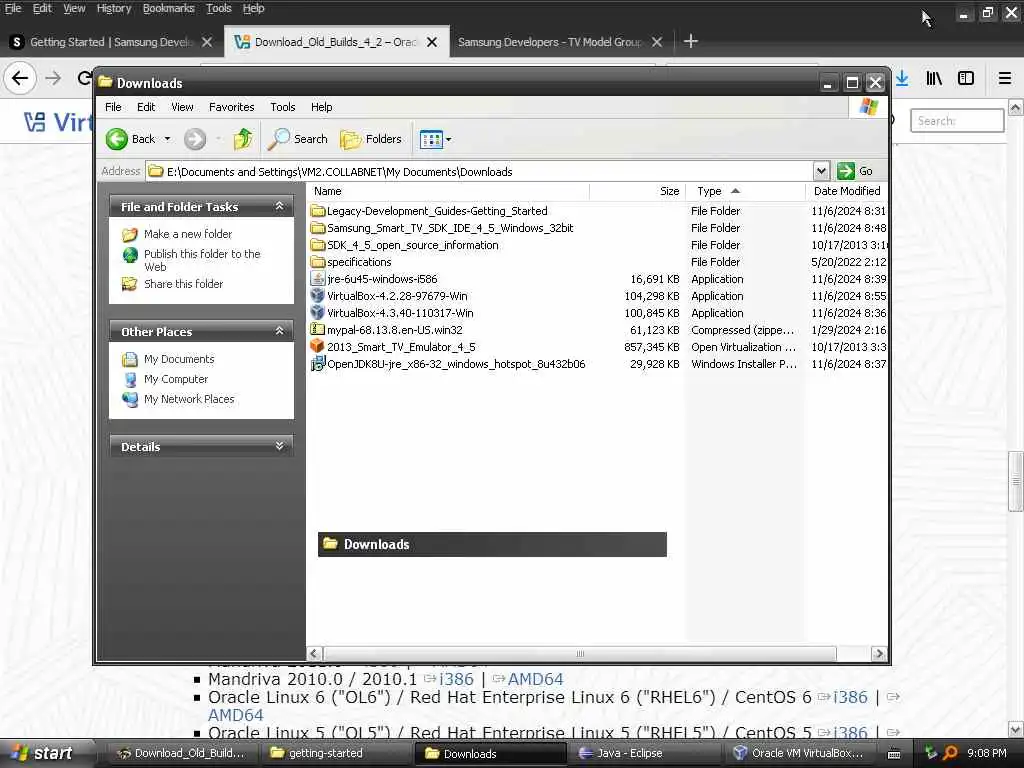Click the browser page Search field
Image resolution: width=1024 pixels, height=768 pixels.
coord(957,121)
